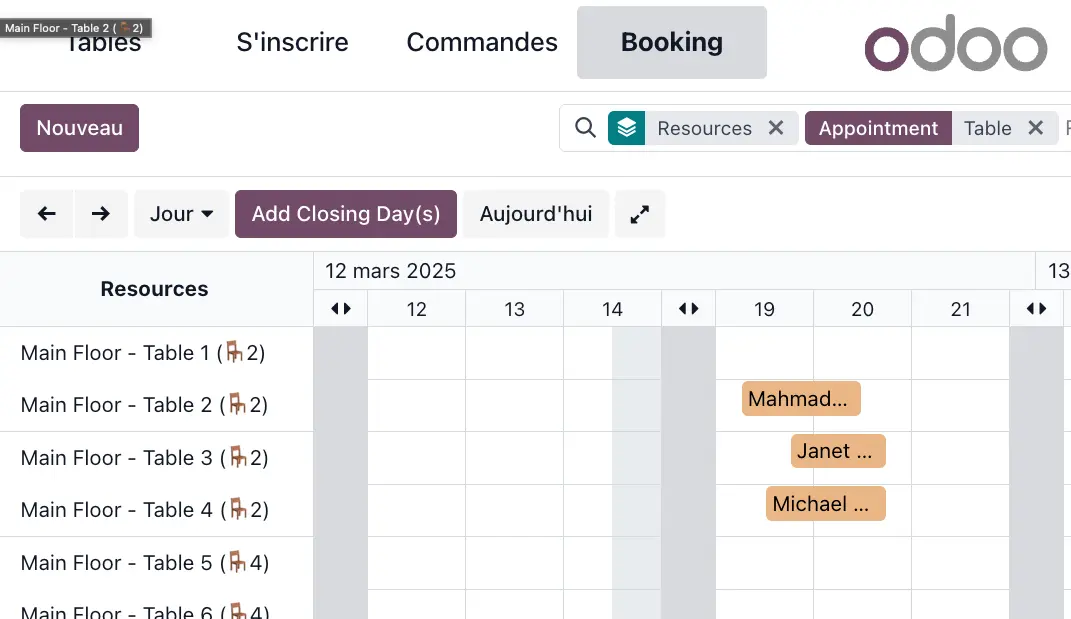Click the expand fullscreen arrows icon
Image resolution: width=1071 pixels, height=619 pixels.
pyautogui.click(x=640, y=214)
